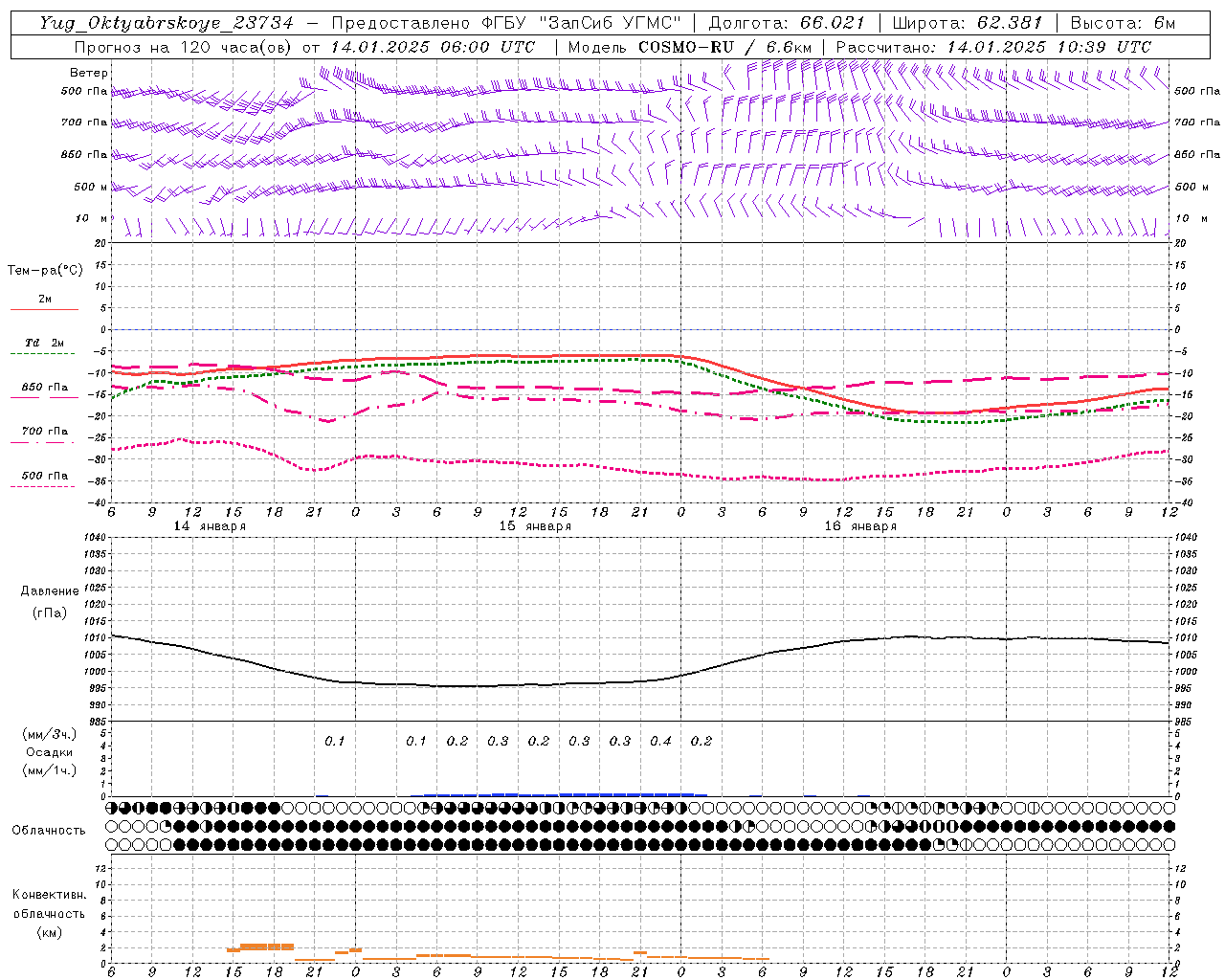Viewport: 1225px width, 980px height.
Task: Click the Конвективн. label of convective cloud panel
Action: pos(49,895)
